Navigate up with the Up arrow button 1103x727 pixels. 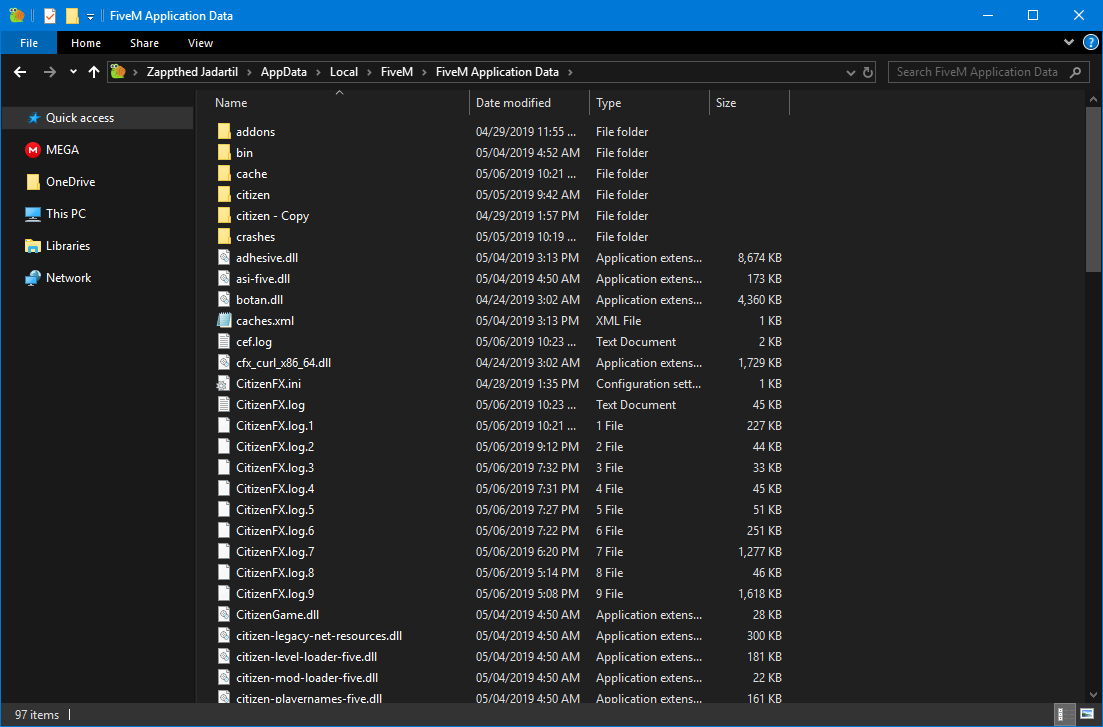tap(94, 72)
